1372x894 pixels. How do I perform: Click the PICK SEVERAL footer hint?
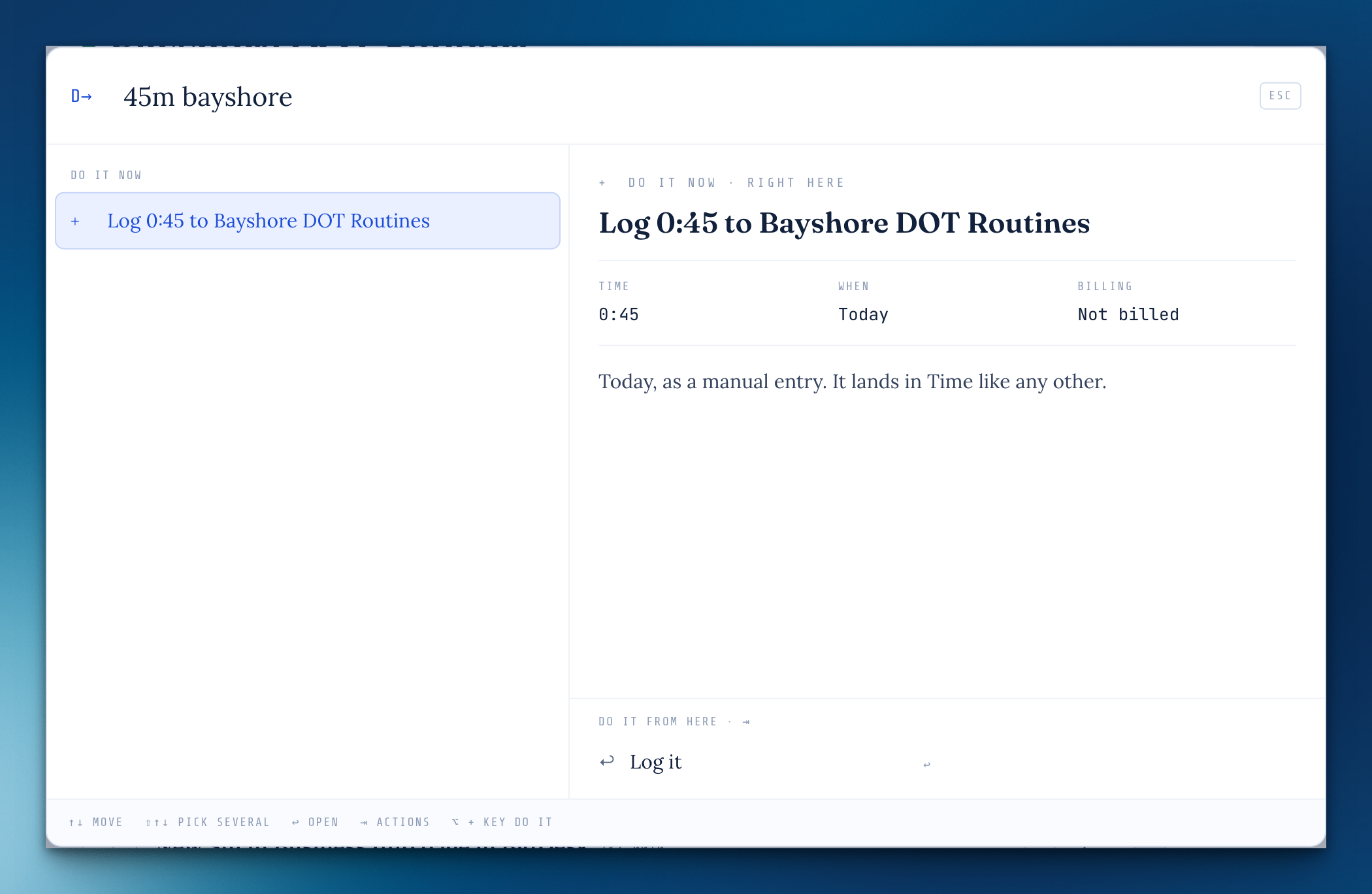(208, 822)
